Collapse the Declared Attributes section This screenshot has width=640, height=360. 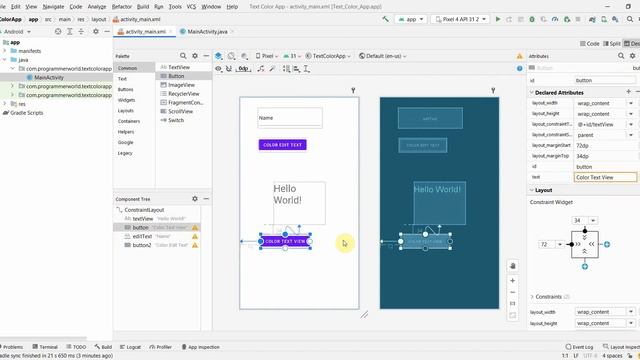point(532,93)
